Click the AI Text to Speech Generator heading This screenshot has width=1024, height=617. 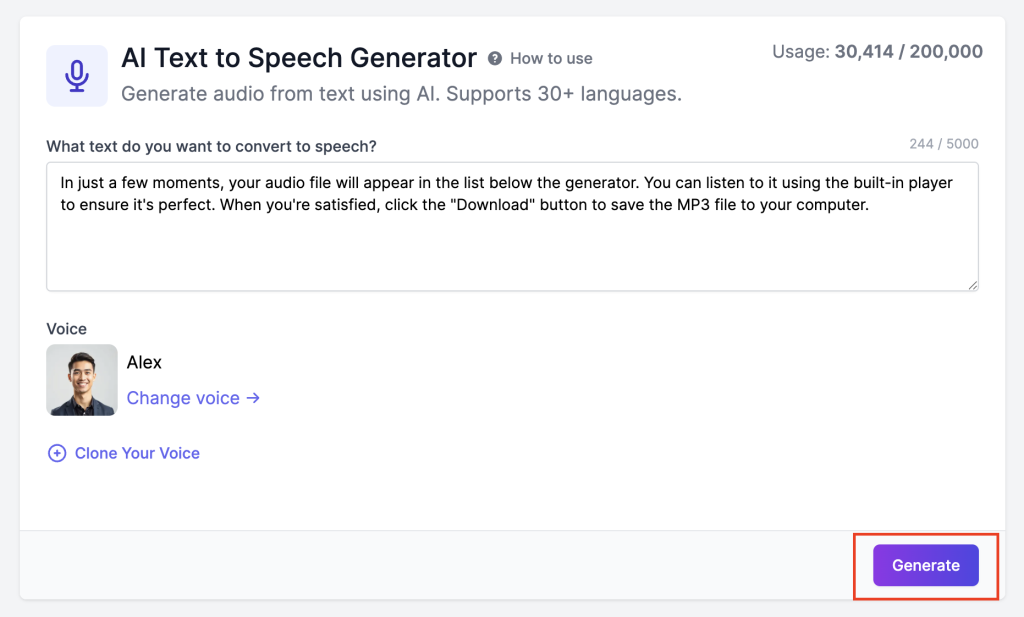pyautogui.click(x=299, y=58)
